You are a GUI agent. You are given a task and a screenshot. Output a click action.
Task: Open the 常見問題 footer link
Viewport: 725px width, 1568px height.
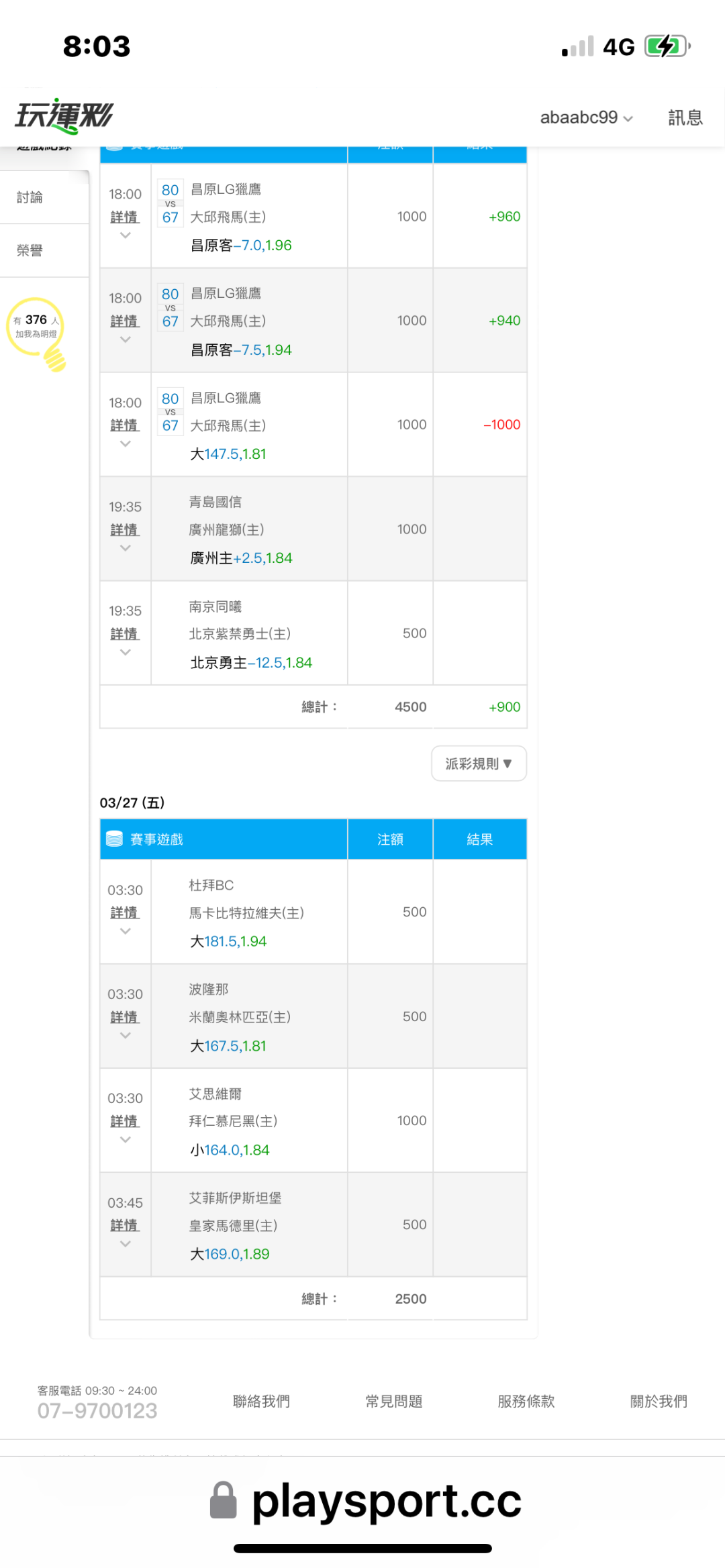(x=393, y=1401)
